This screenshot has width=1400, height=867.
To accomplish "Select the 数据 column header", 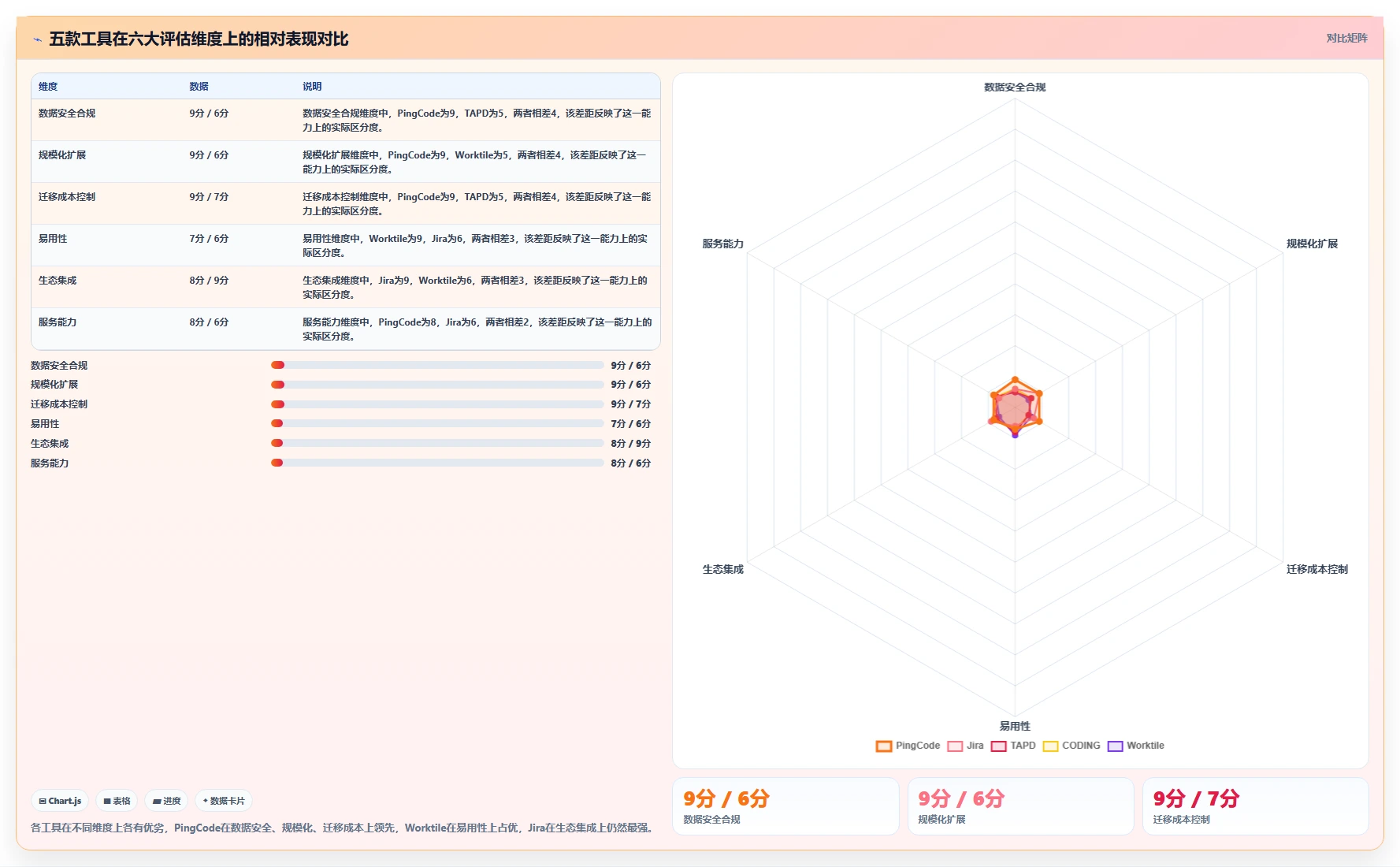I will coord(199,87).
